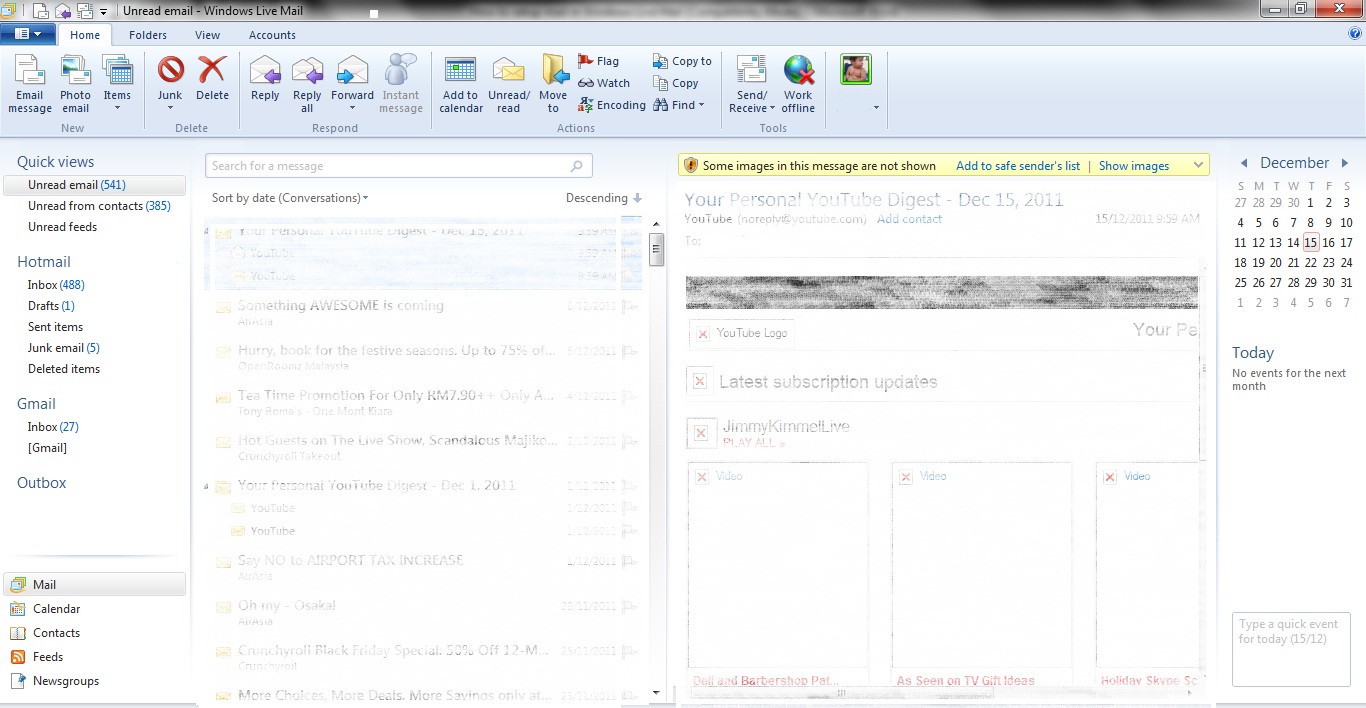Click Add to safe sender's list
This screenshot has height=708, width=1366.
tap(1018, 166)
